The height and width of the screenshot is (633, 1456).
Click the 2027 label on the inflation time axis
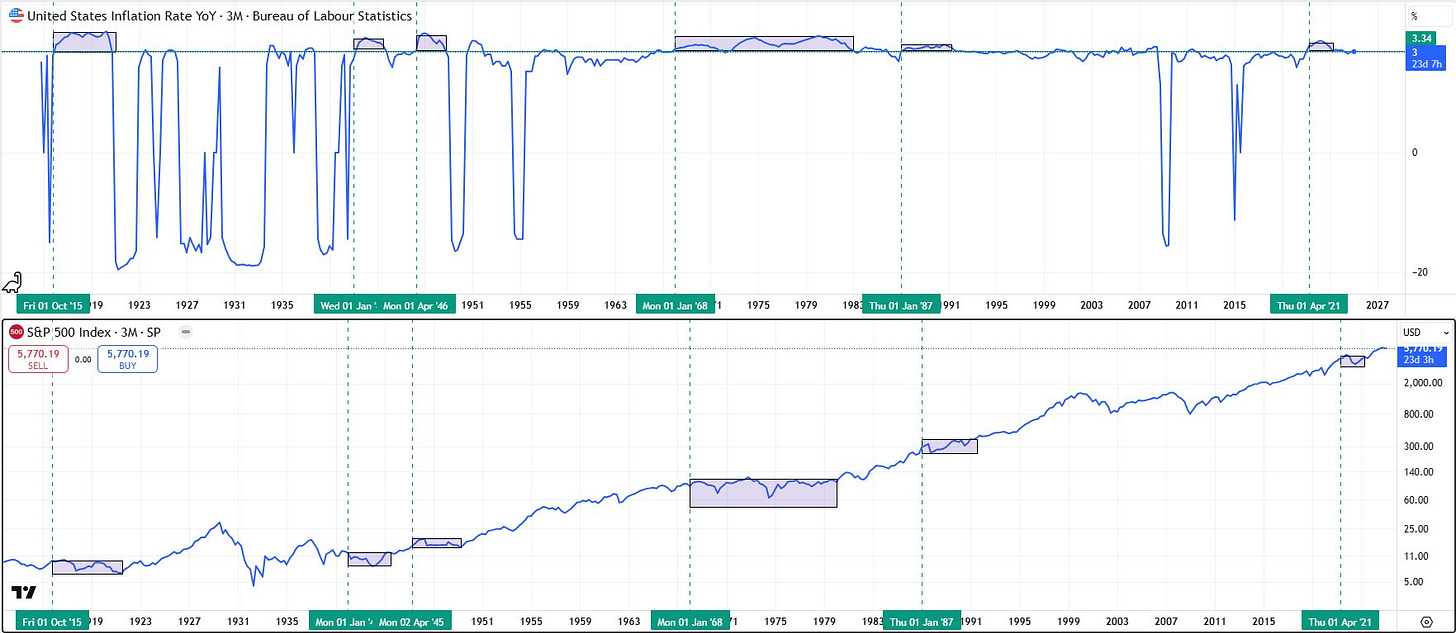tap(1377, 304)
